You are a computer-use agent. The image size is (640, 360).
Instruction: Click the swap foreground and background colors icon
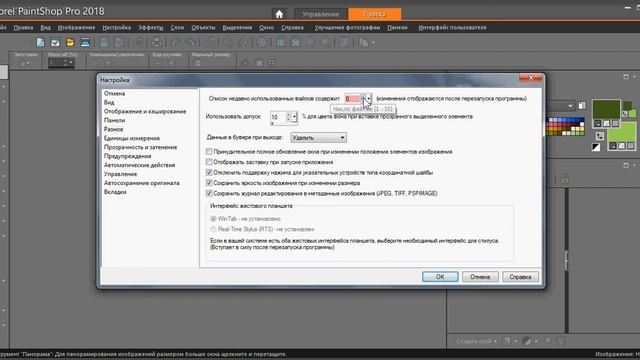coord(599,136)
